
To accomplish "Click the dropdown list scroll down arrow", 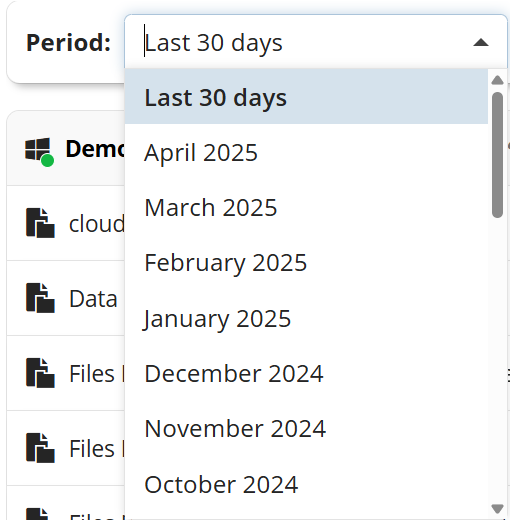I will tap(497, 509).
